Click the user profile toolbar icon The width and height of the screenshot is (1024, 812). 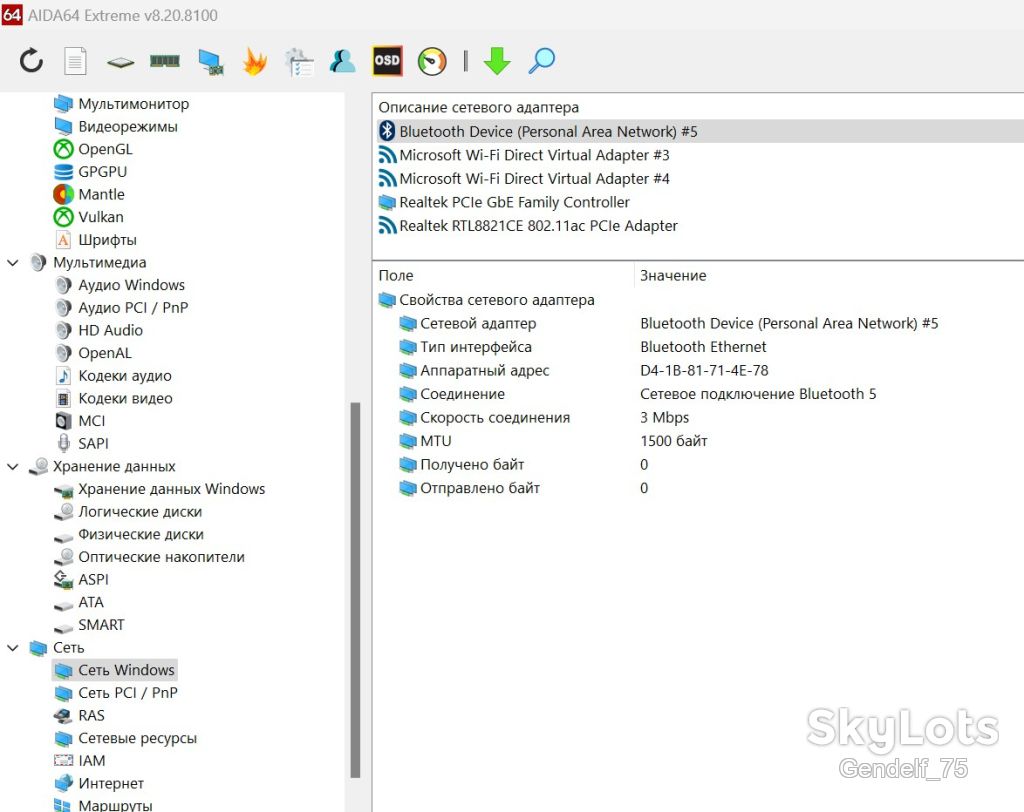coord(342,61)
